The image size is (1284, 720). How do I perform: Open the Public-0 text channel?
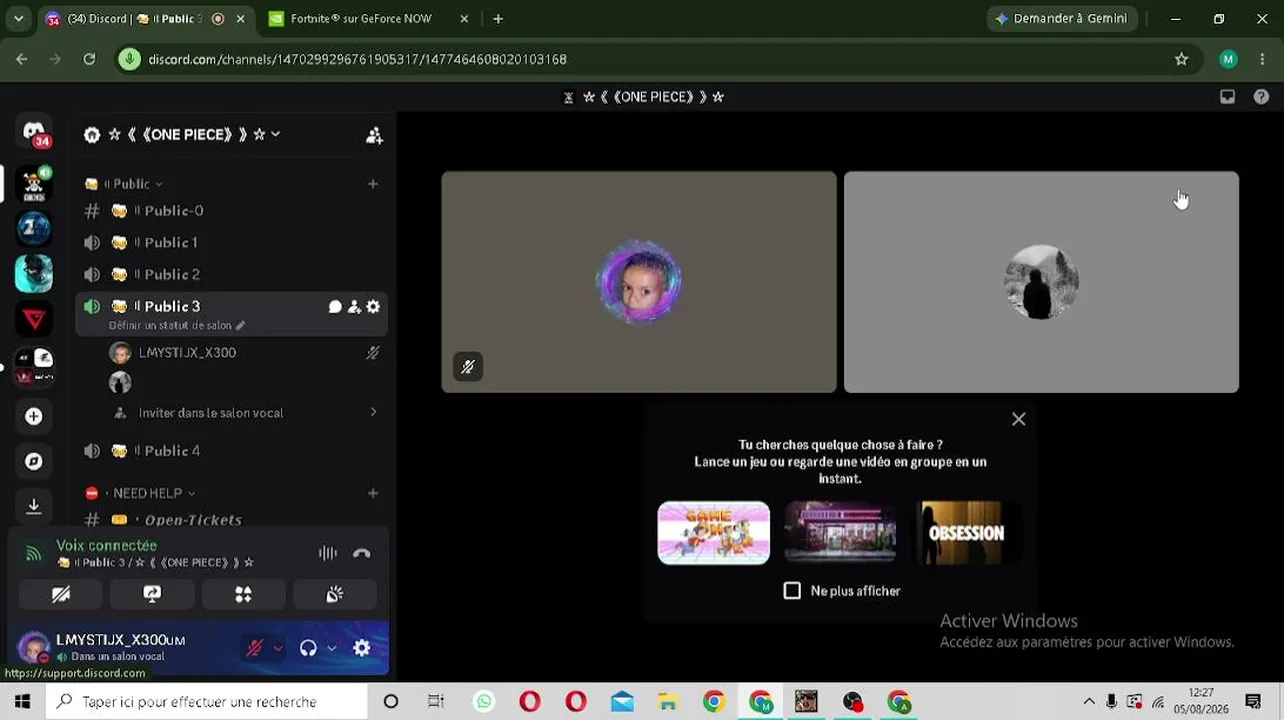pyautogui.click(x=231, y=211)
